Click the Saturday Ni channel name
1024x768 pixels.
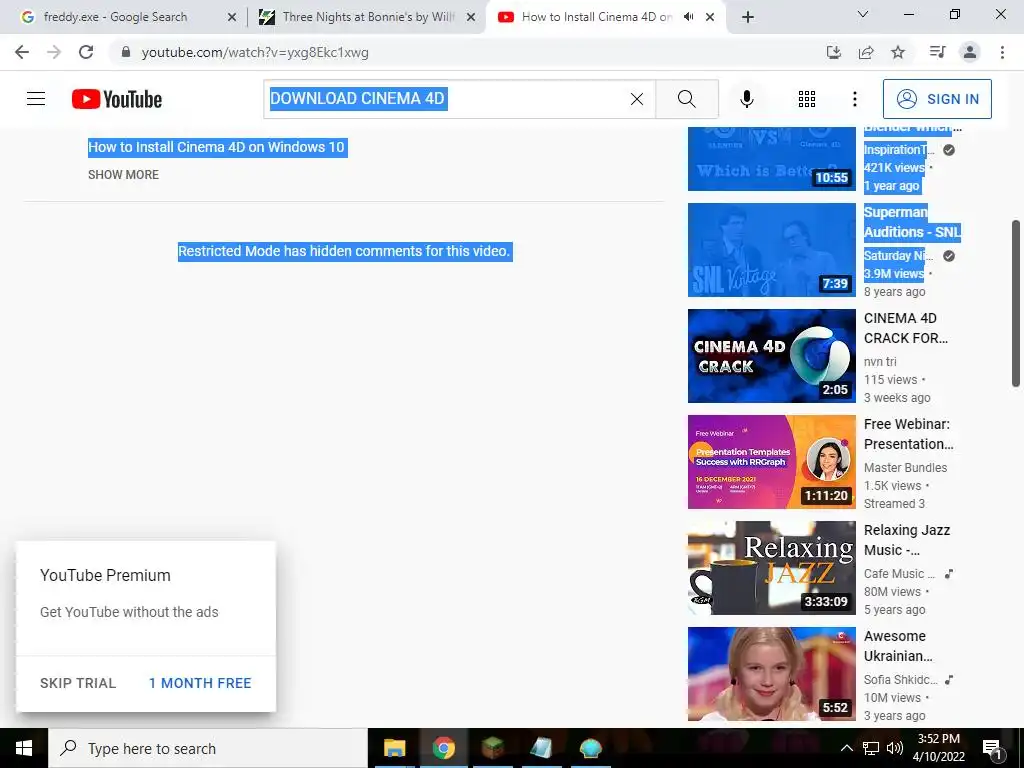click(898, 255)
